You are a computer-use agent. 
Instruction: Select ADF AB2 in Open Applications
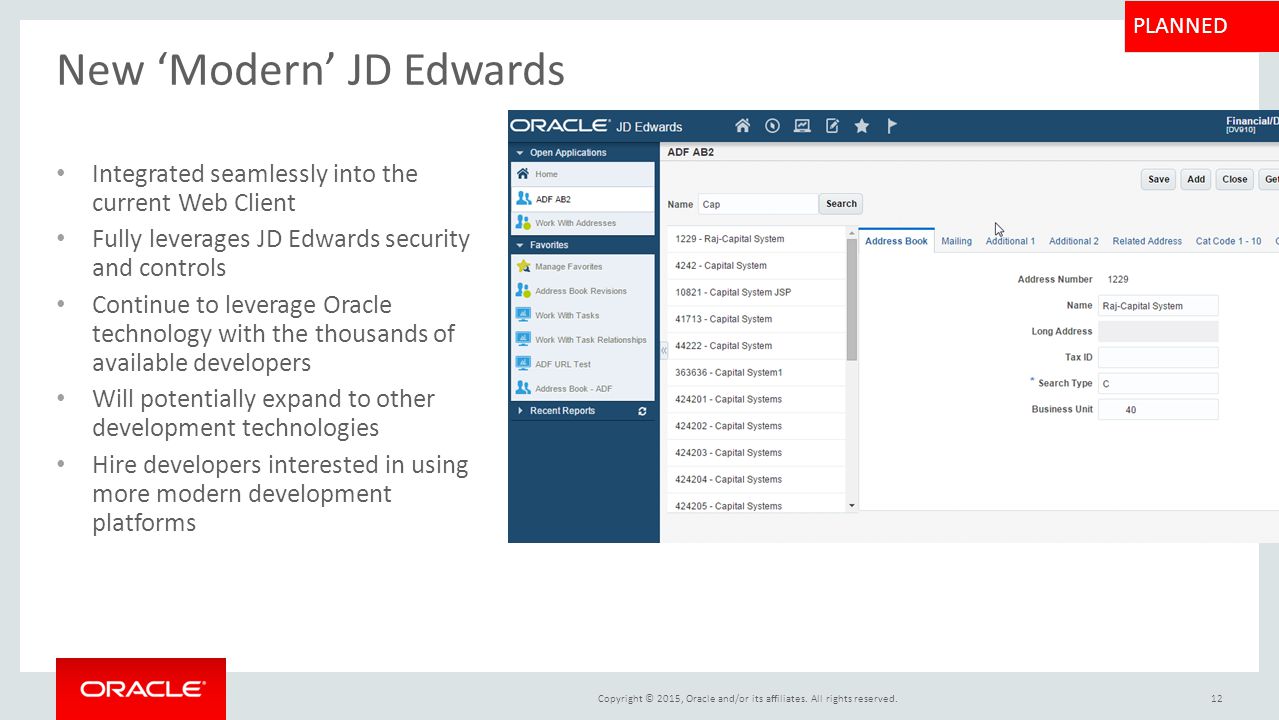(583, 199)
